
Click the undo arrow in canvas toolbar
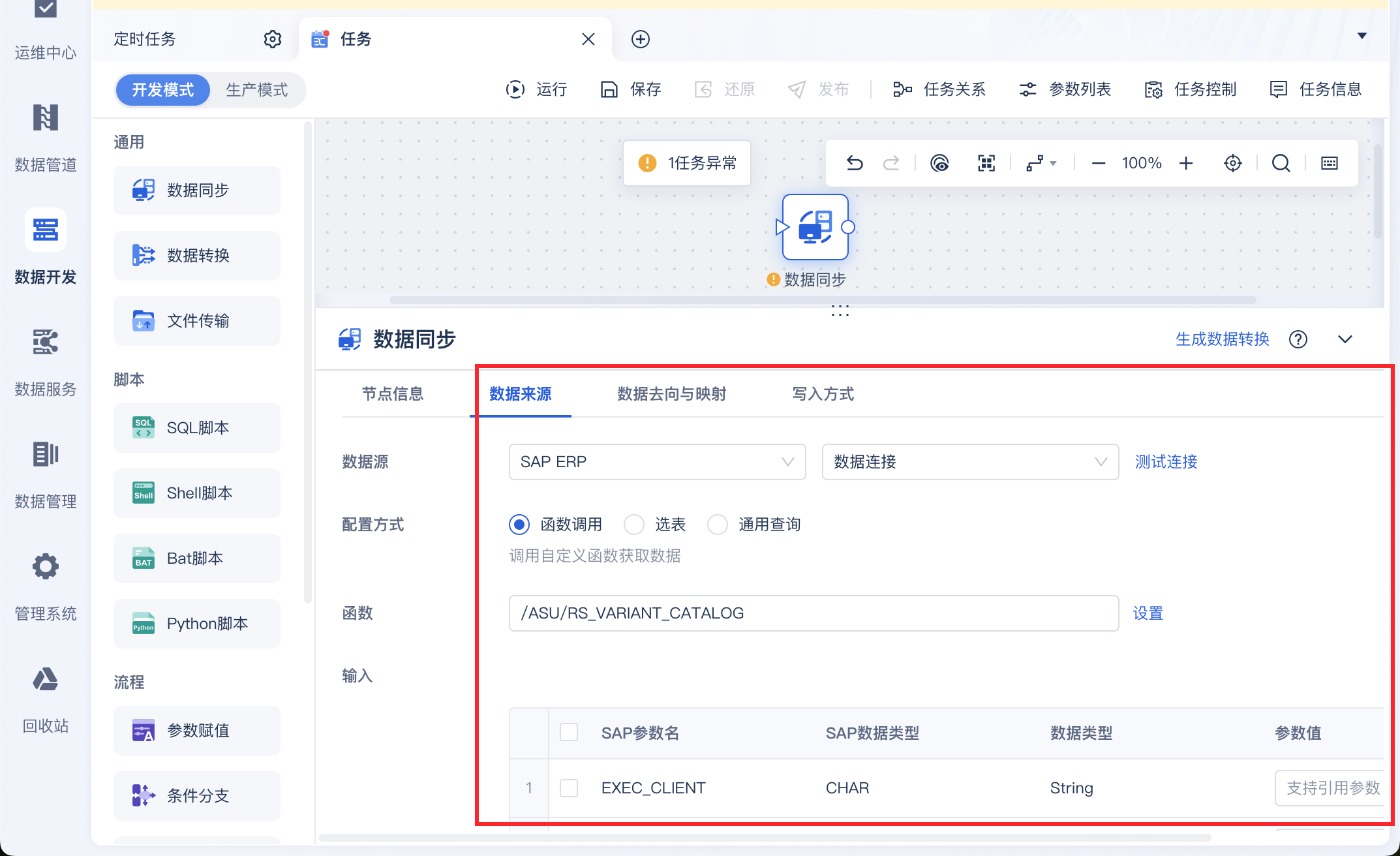point(855,163)
